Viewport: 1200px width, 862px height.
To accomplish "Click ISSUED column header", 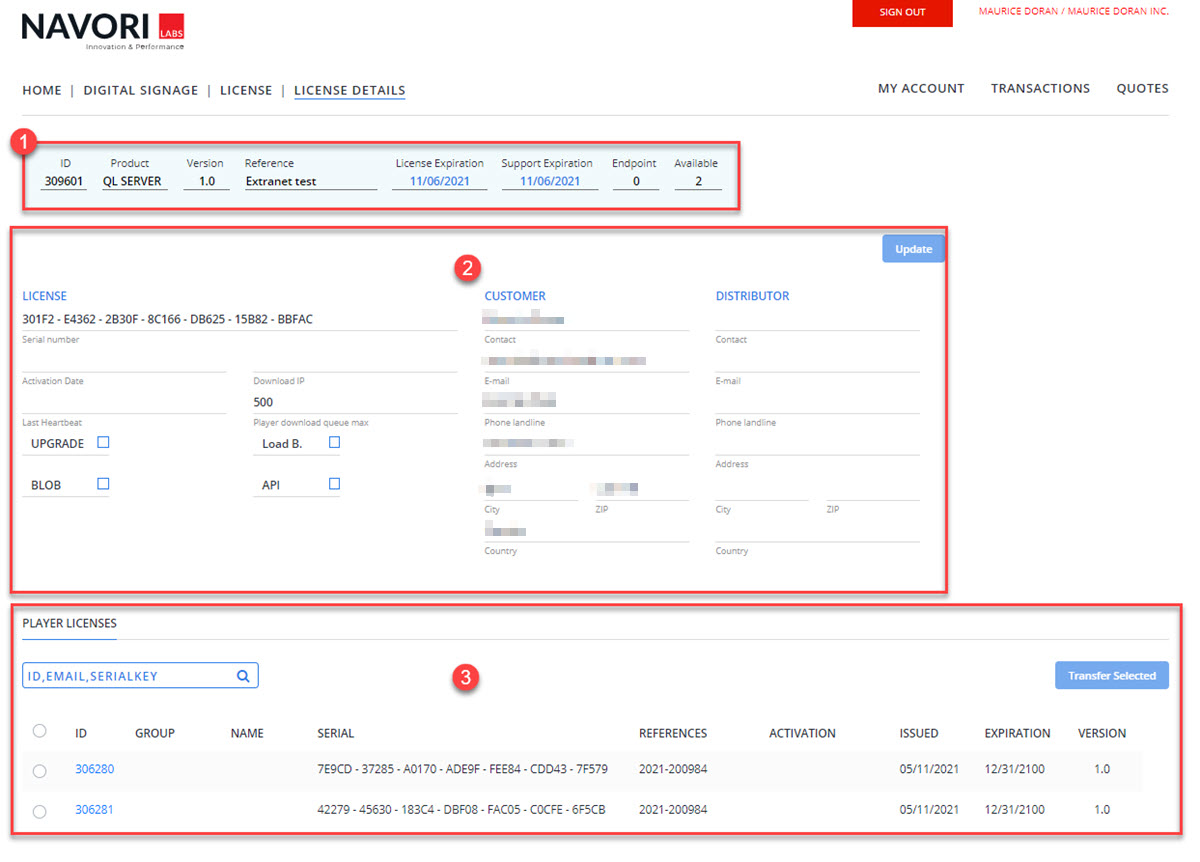I will coord(919,733).
